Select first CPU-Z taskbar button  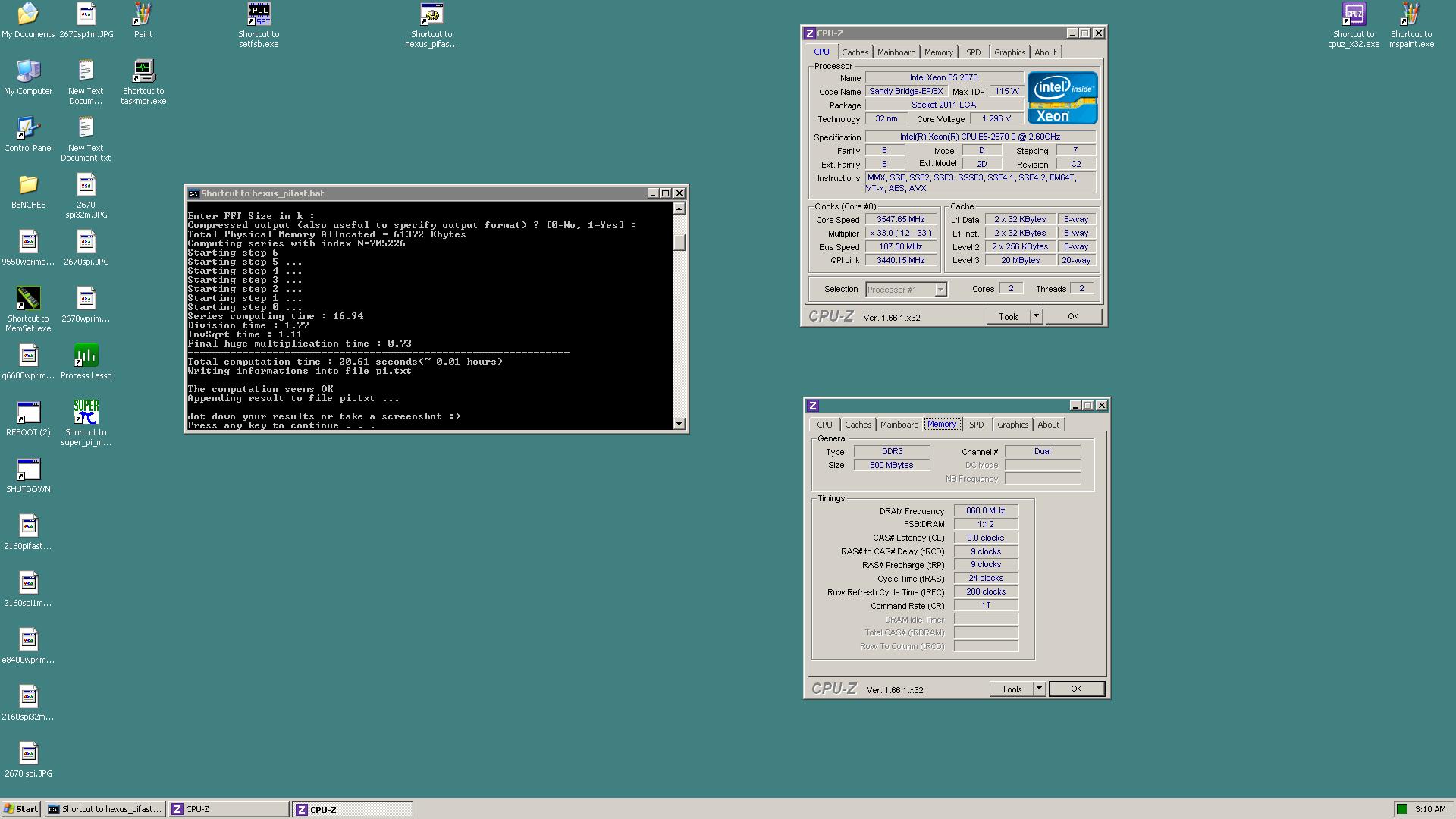click(x=228, y=809)
